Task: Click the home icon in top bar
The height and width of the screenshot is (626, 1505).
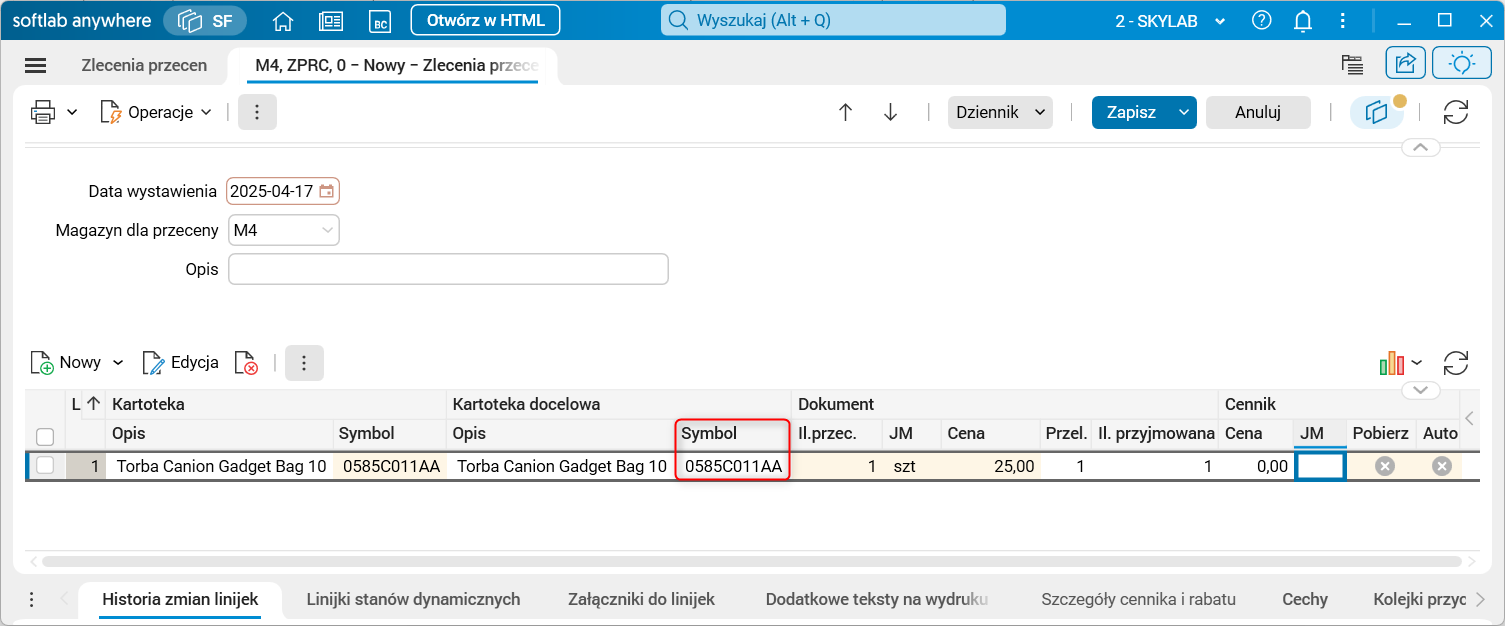Action: point(283,20)
